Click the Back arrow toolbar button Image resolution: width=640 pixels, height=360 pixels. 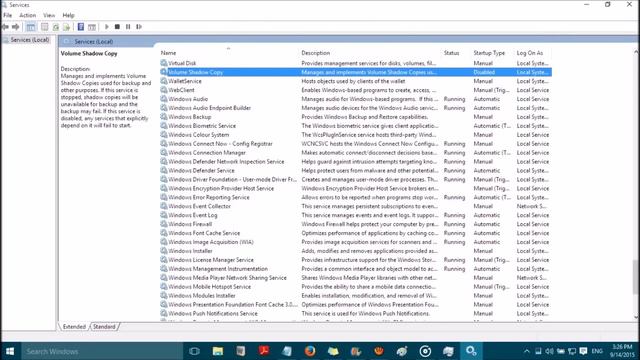point(5,27)
